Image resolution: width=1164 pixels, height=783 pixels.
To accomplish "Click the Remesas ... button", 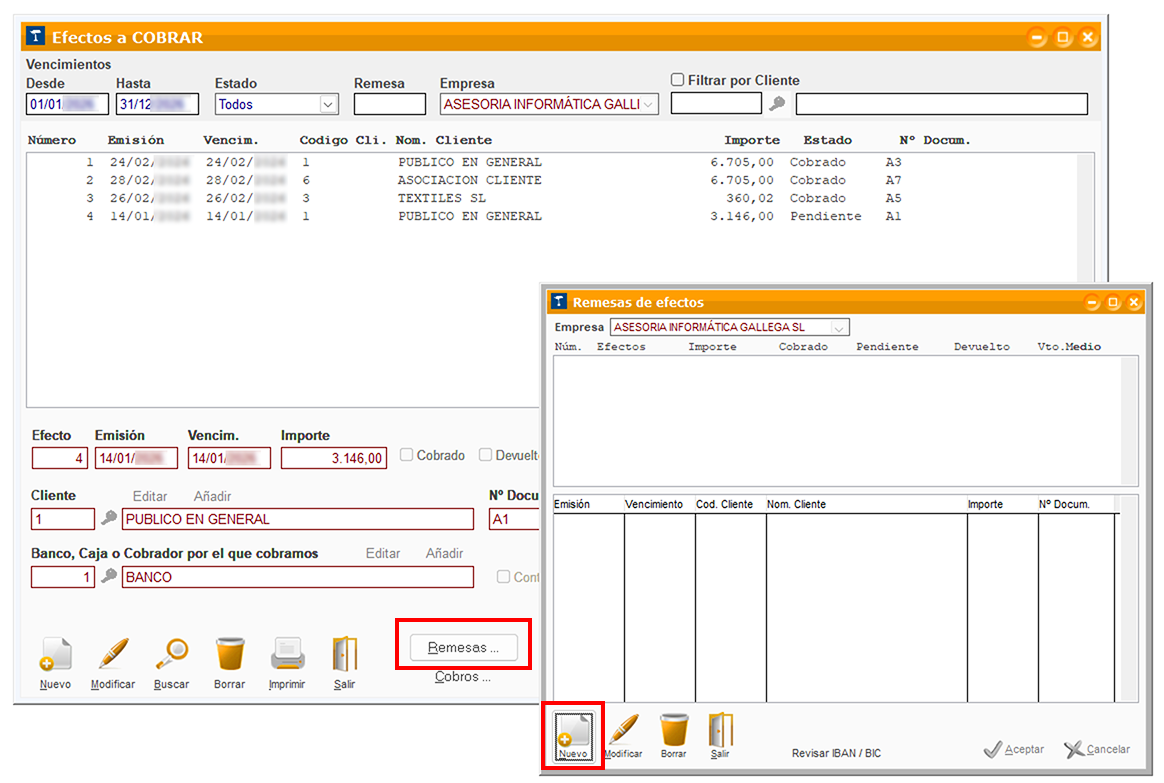I will point(463,647).
